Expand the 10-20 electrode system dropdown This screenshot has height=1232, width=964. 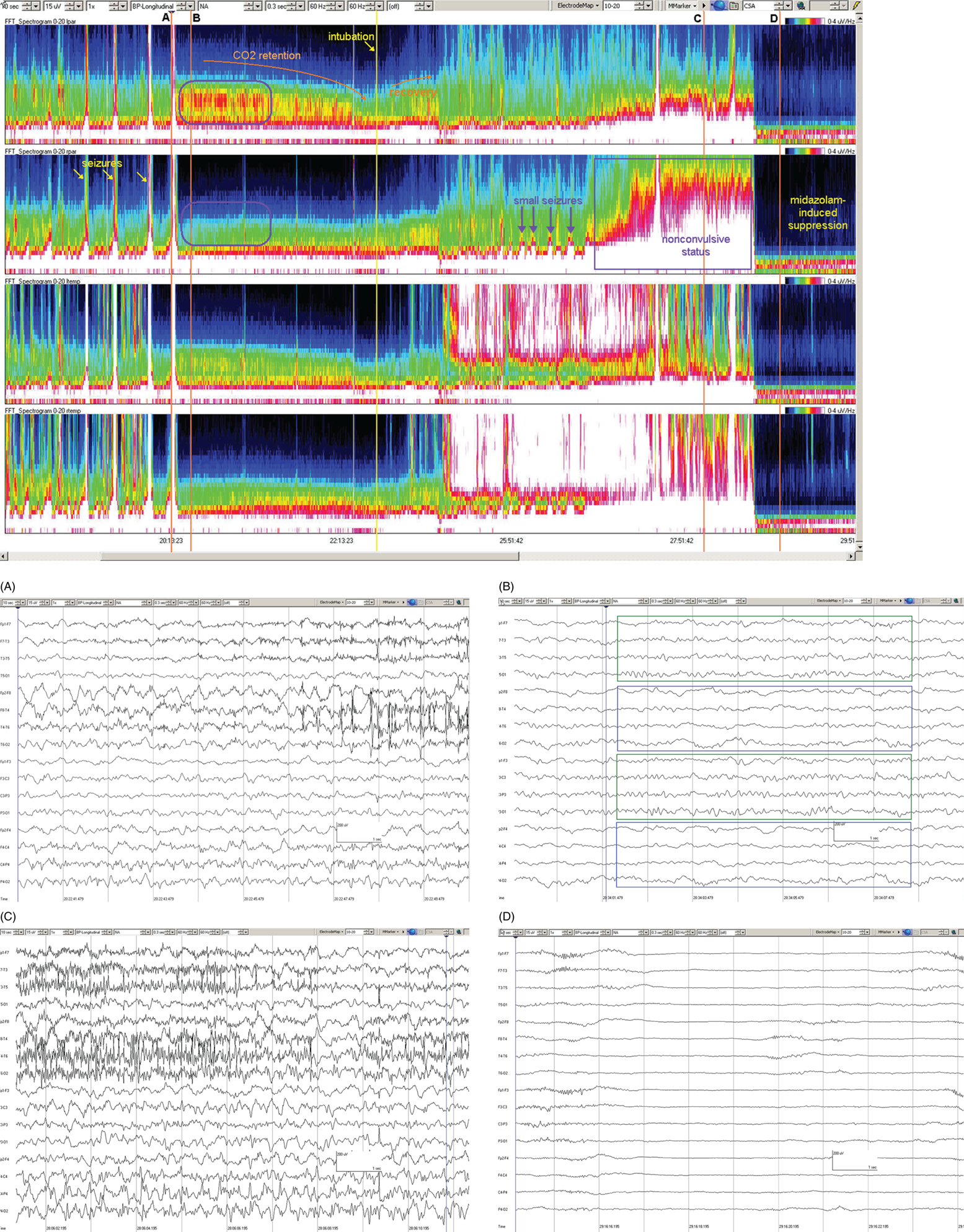point(648,6)
